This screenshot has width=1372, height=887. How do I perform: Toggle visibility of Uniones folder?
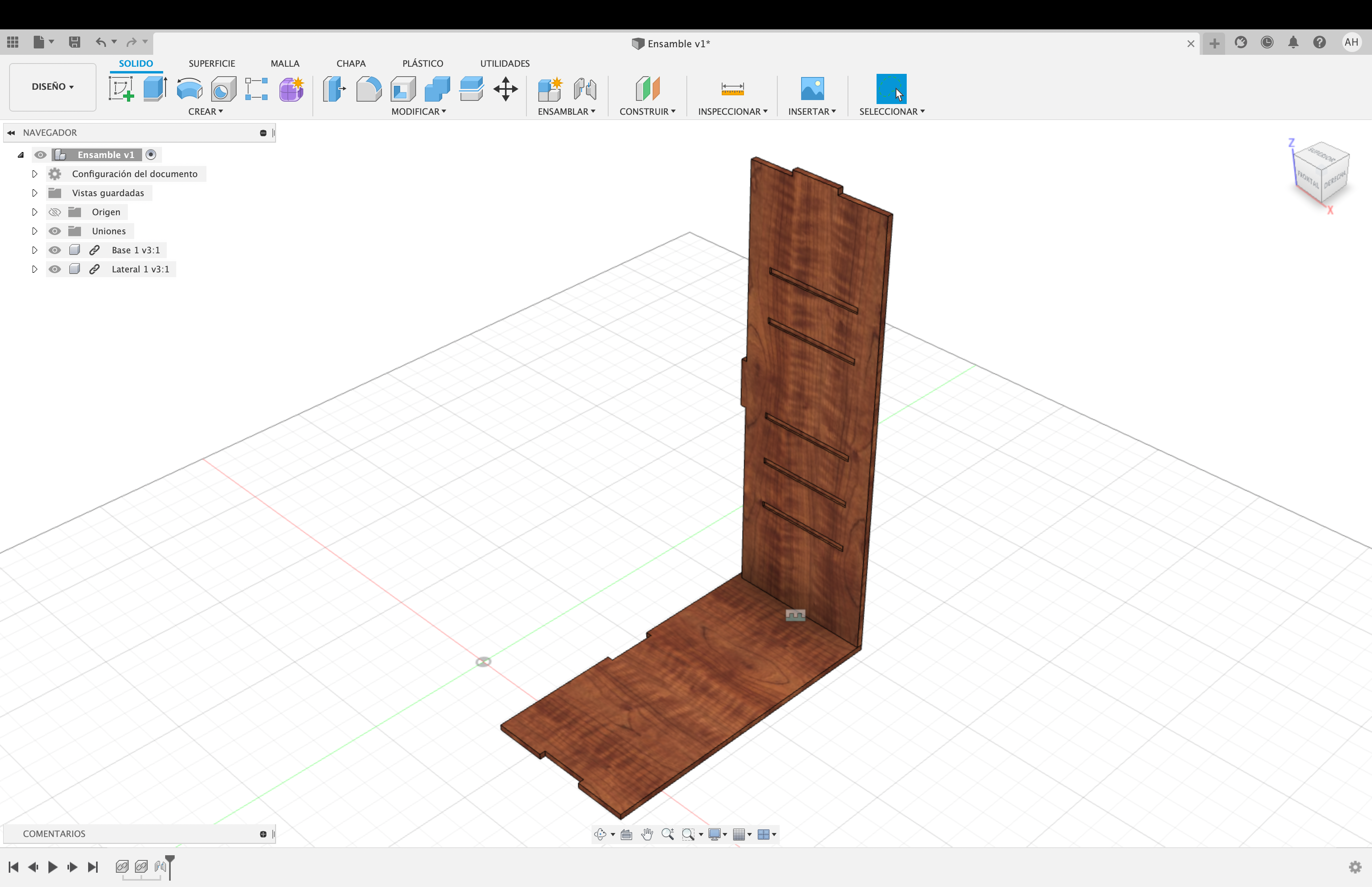[x=55, y=231]
